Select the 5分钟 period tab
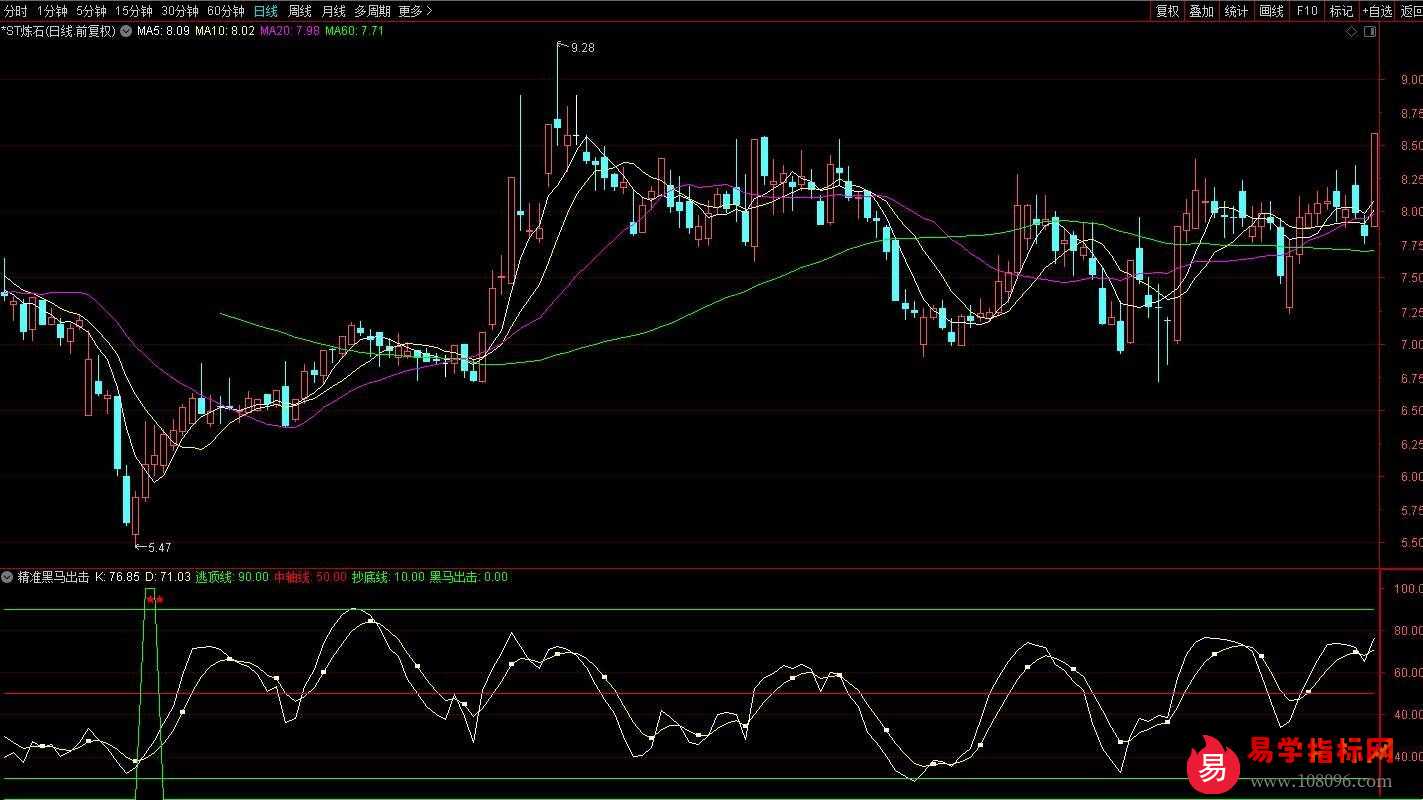 [91, 11]
